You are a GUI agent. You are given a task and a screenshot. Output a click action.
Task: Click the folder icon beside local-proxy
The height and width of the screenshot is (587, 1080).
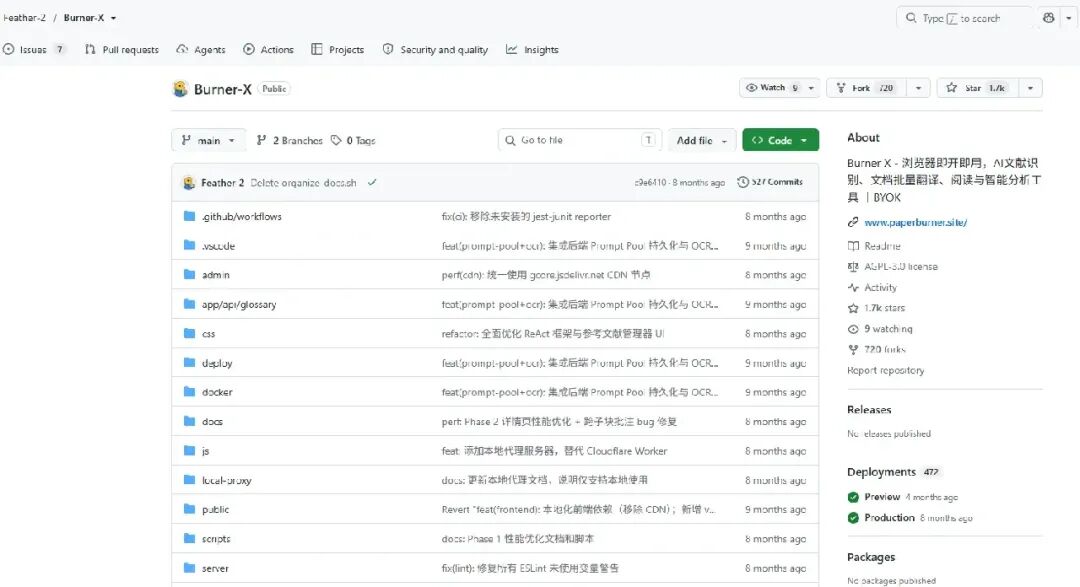click(189, 480)
